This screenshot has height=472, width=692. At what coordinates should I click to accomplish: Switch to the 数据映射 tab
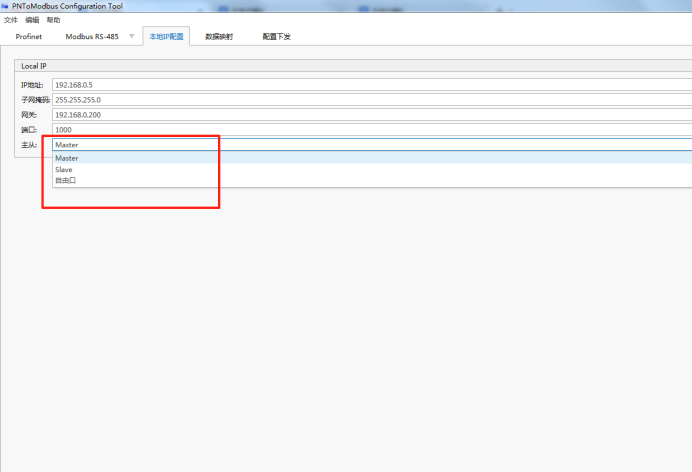(x=219, y=37)
